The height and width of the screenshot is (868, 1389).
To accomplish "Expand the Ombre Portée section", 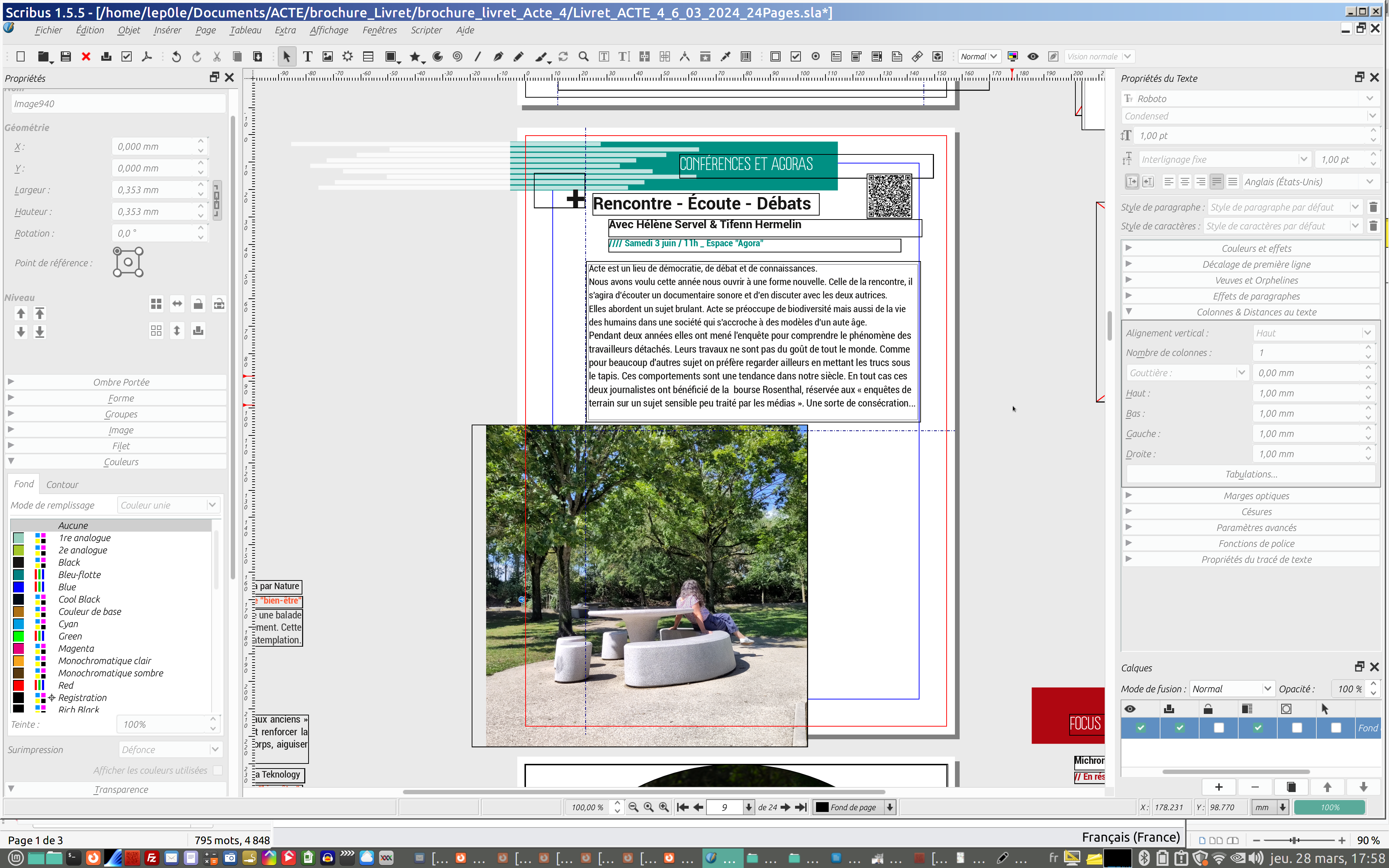I will click(x=121, y=382).
